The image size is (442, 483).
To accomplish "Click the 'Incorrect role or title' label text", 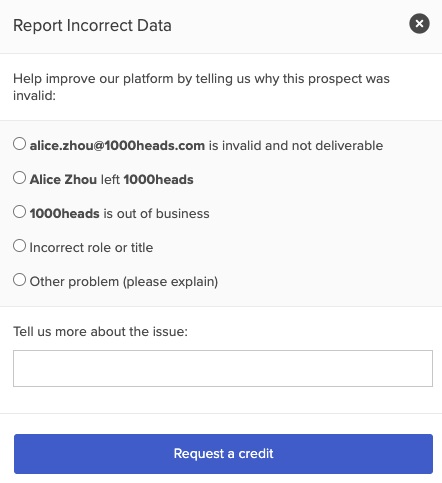I will (91, 248).
